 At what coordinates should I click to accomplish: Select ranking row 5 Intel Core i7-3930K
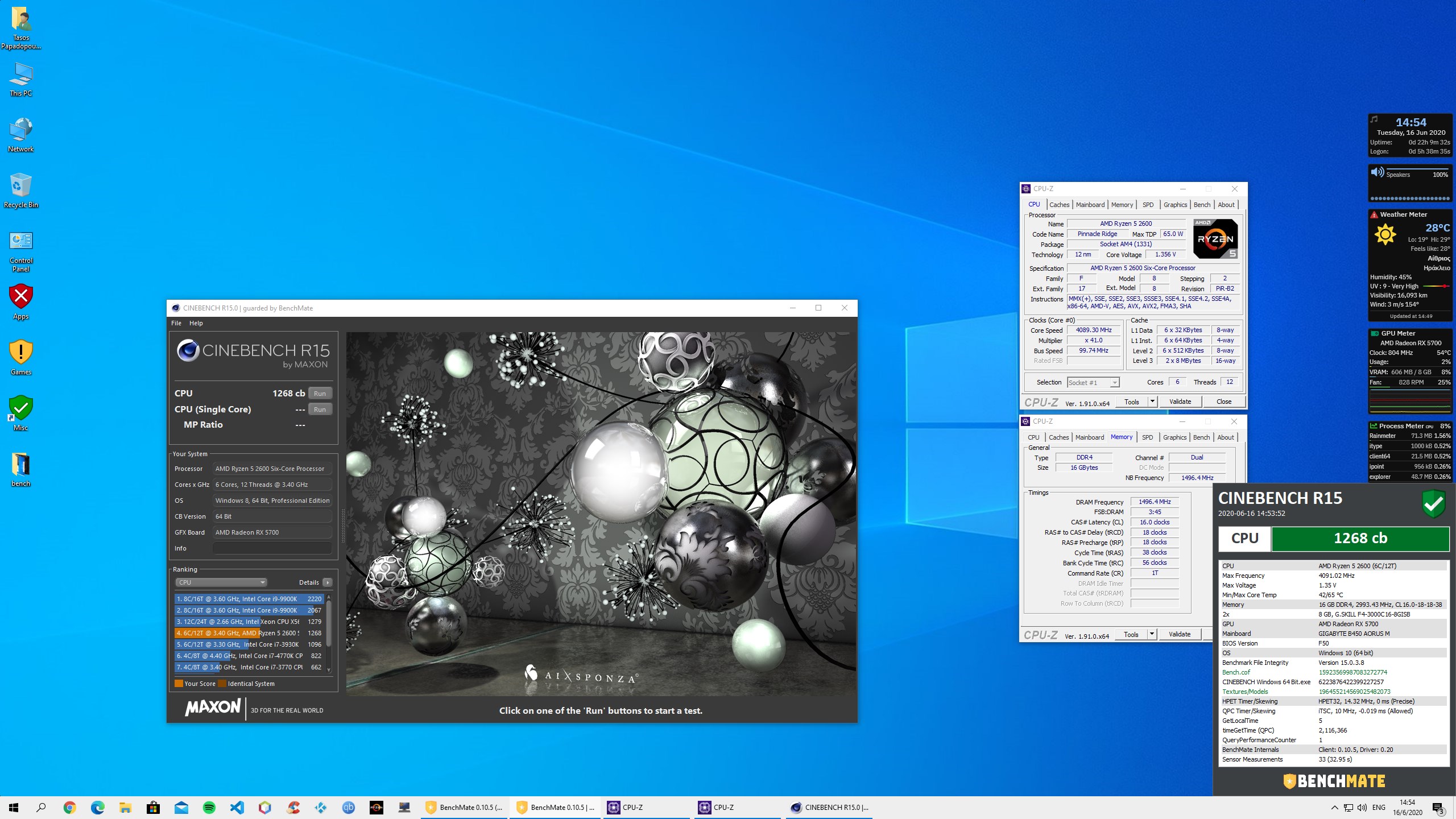click(x=249, y=644)
